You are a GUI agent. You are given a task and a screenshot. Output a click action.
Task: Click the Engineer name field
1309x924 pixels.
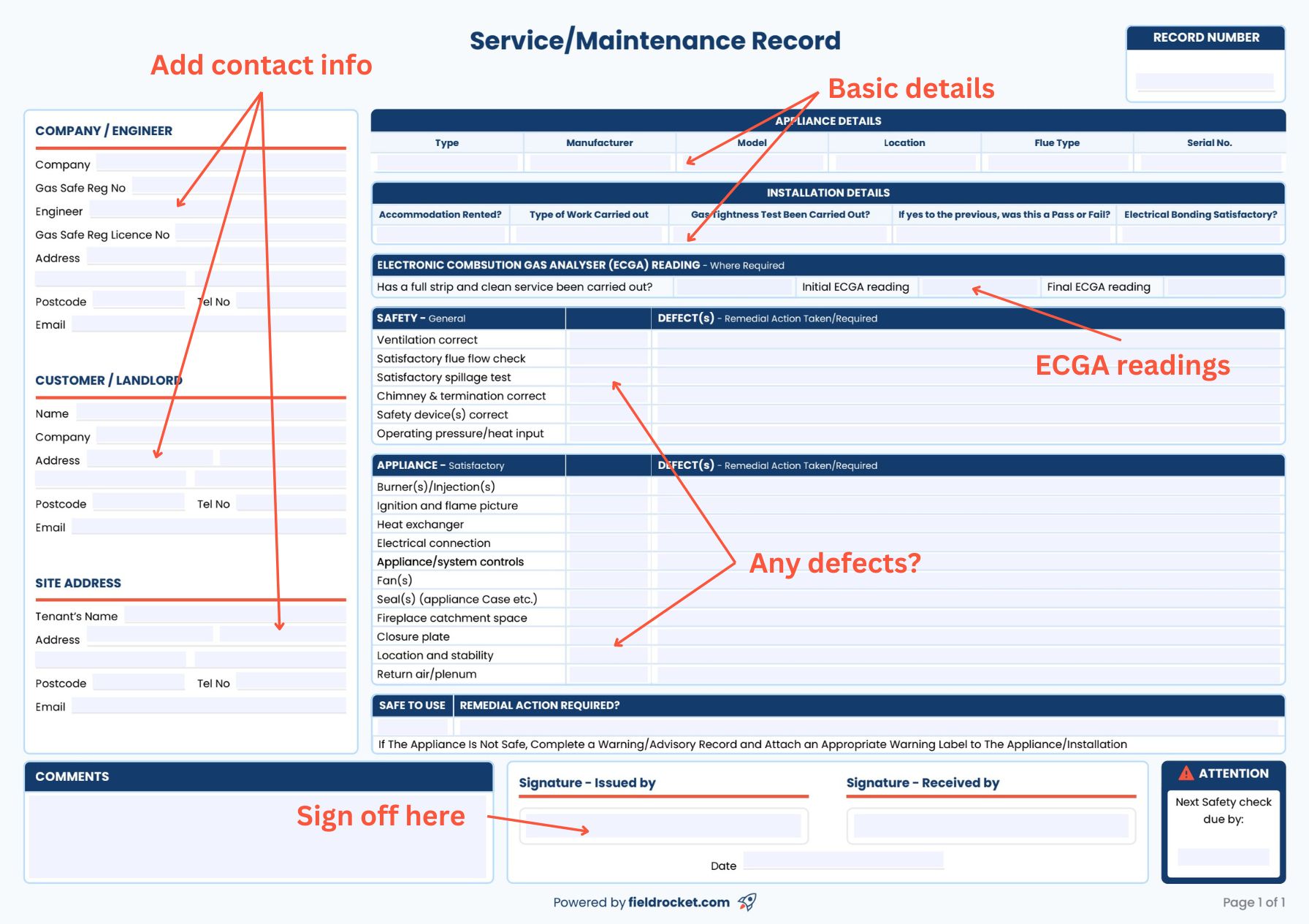click(219, 210)
